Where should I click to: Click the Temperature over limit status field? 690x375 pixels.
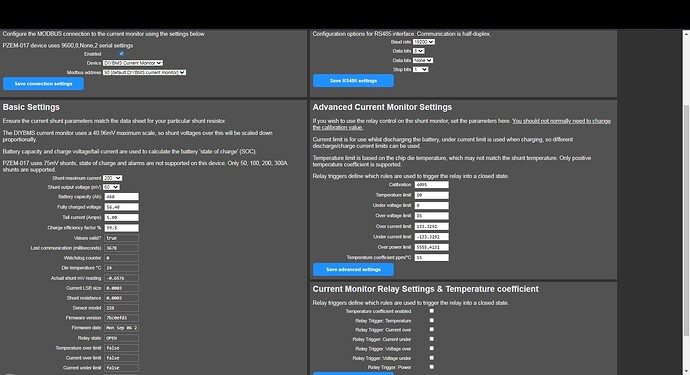[121, 348]
